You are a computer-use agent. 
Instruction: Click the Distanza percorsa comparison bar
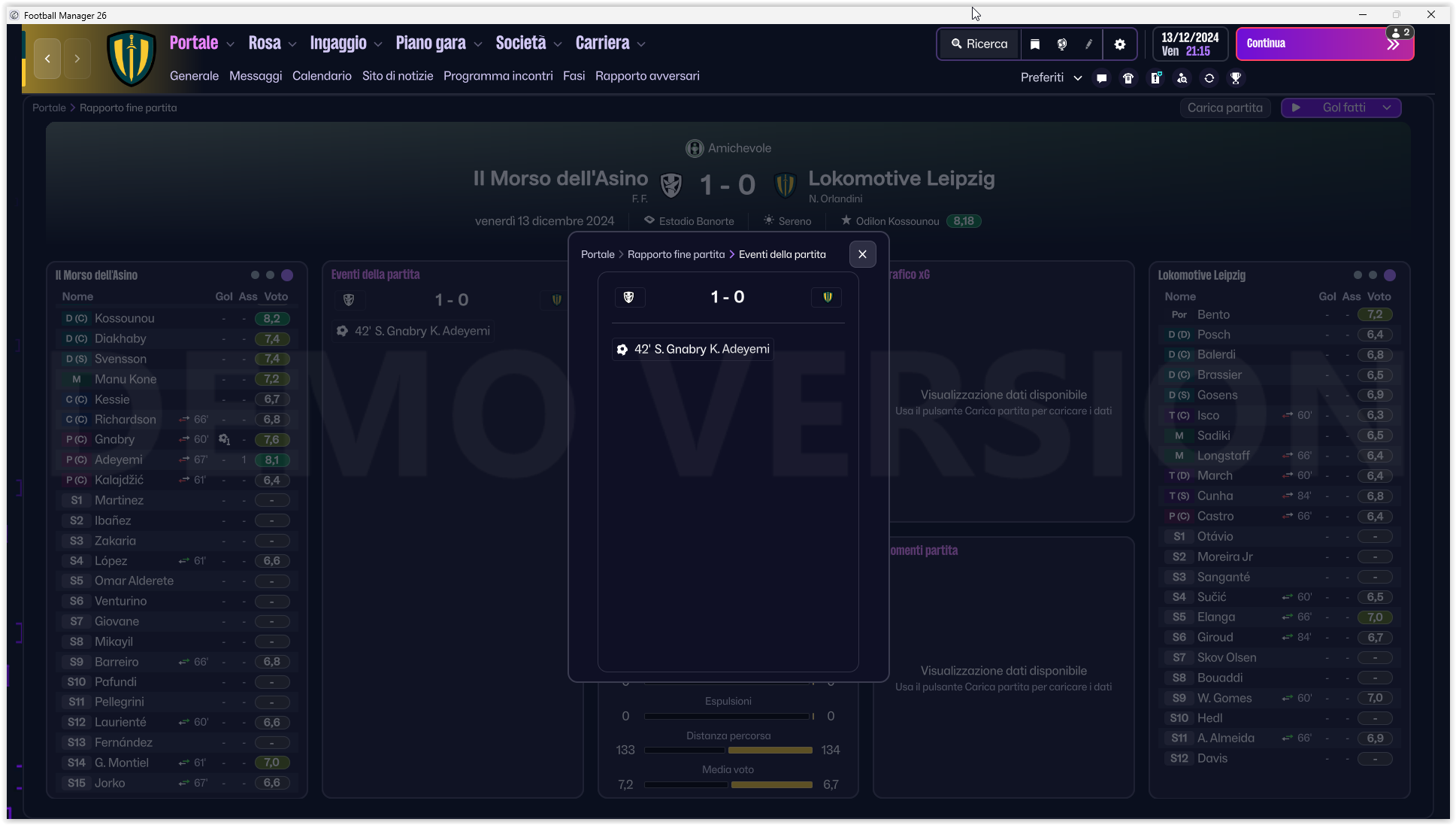(x=728, y=750)
